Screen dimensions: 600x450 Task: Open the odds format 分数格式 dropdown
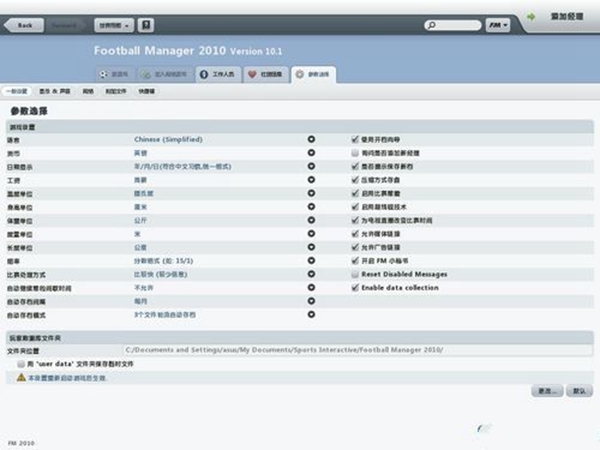pyautogui.click(x=311, y=260)
